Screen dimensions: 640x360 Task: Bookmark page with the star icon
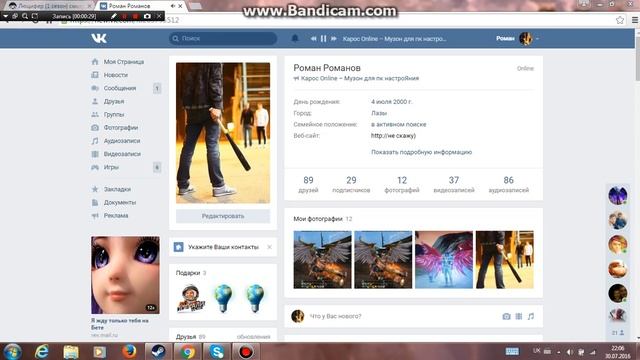pos(620,20)
